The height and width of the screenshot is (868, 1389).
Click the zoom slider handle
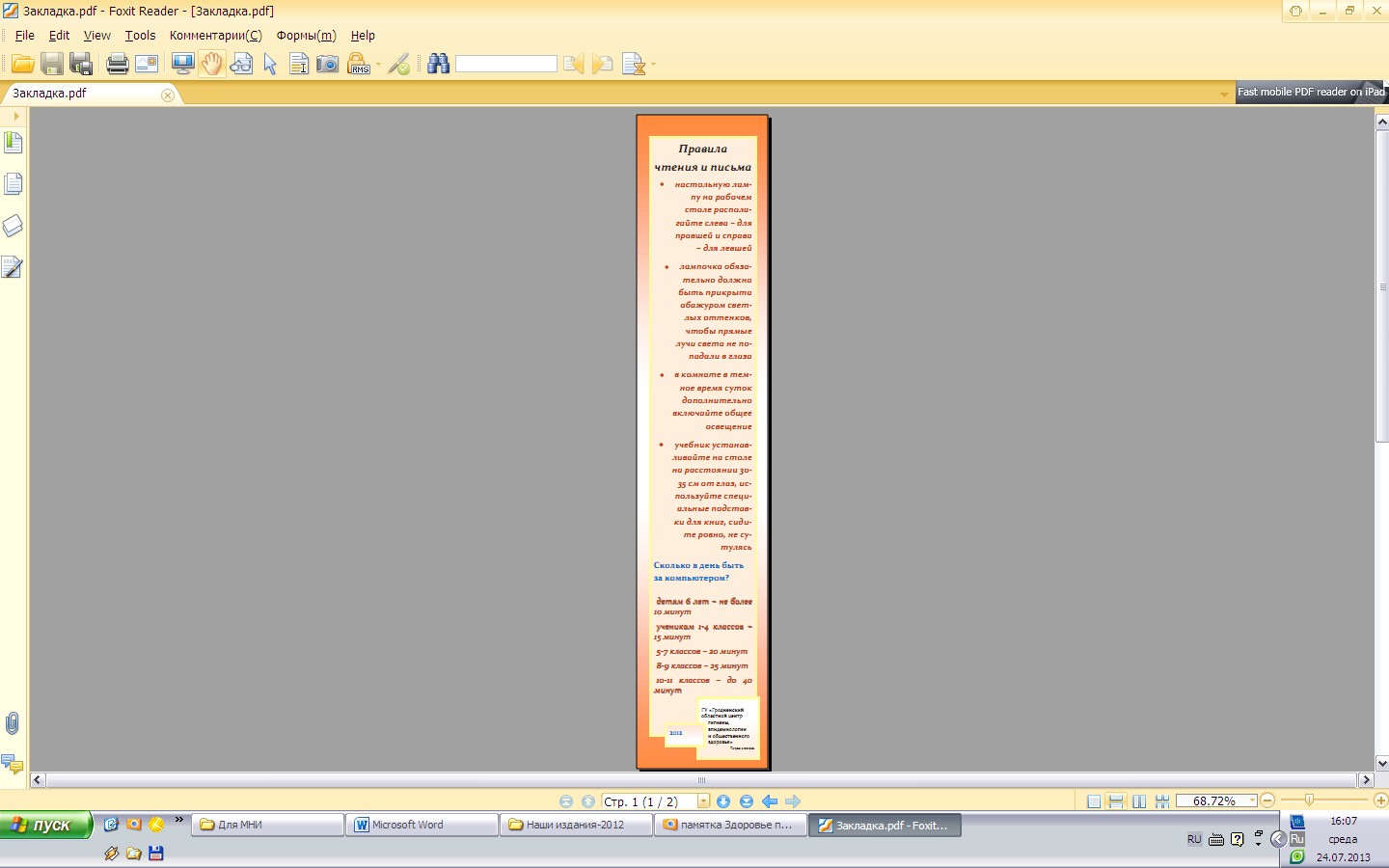pos(1309,800)
